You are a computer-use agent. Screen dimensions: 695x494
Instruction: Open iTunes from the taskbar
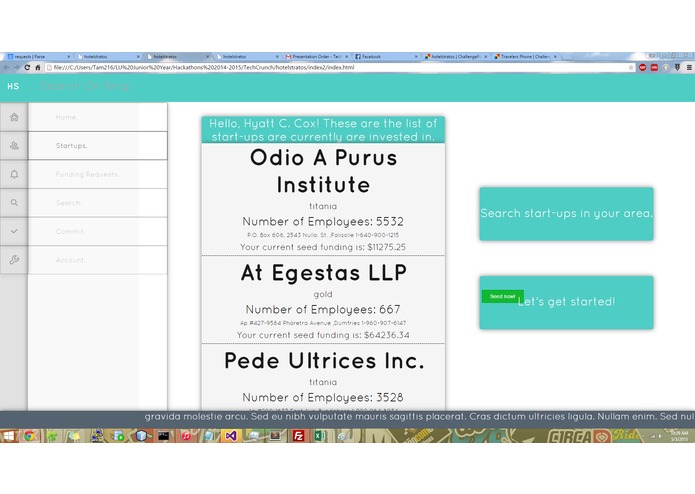[187, 436]
